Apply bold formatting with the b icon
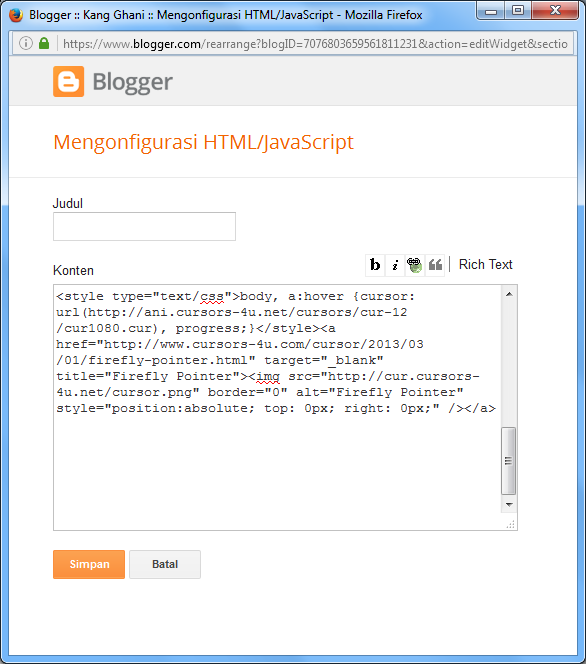The width and height of the screenshot is (586, 664). pos(375,266)
